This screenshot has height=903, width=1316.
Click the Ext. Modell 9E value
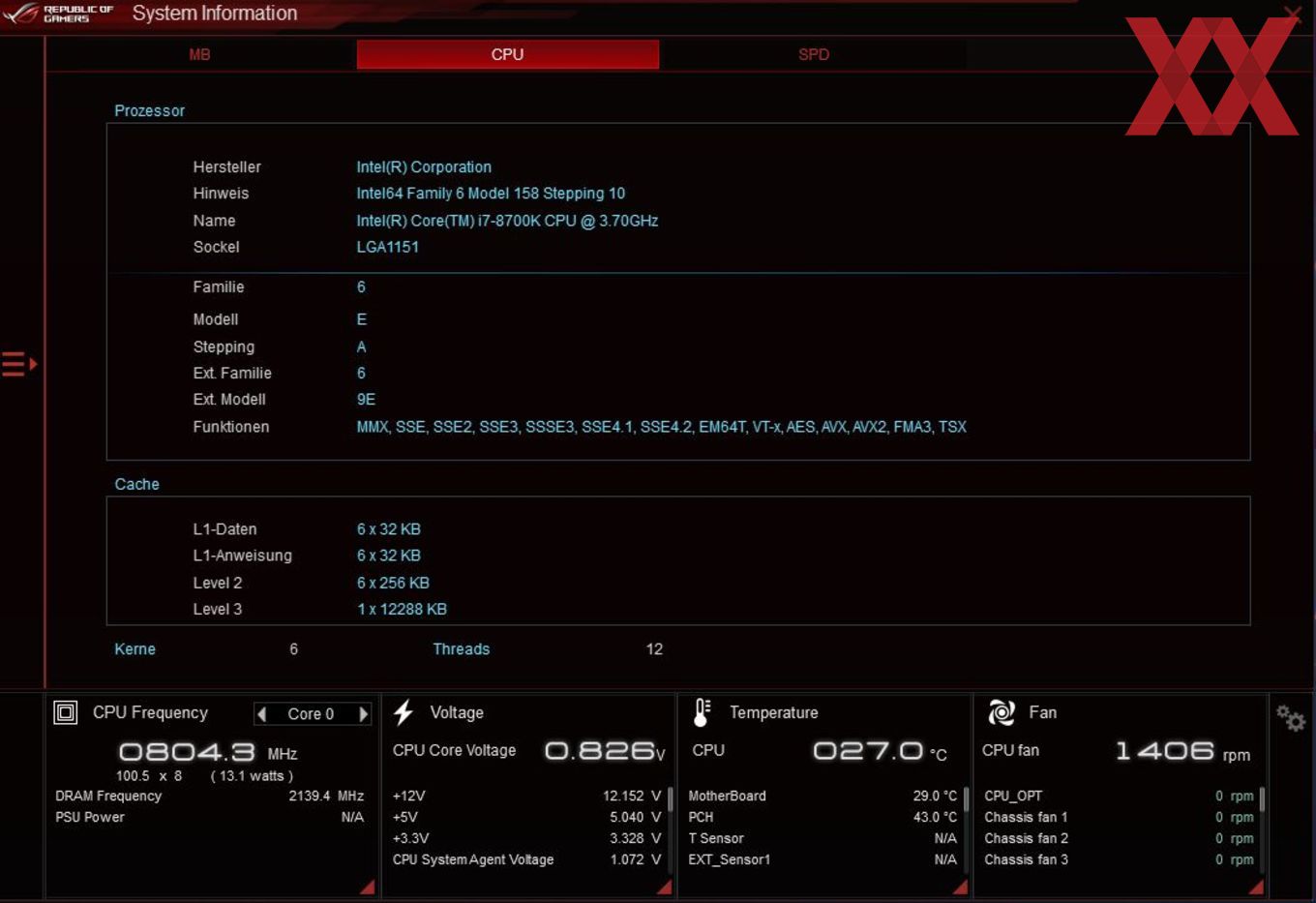pos(366,399)
